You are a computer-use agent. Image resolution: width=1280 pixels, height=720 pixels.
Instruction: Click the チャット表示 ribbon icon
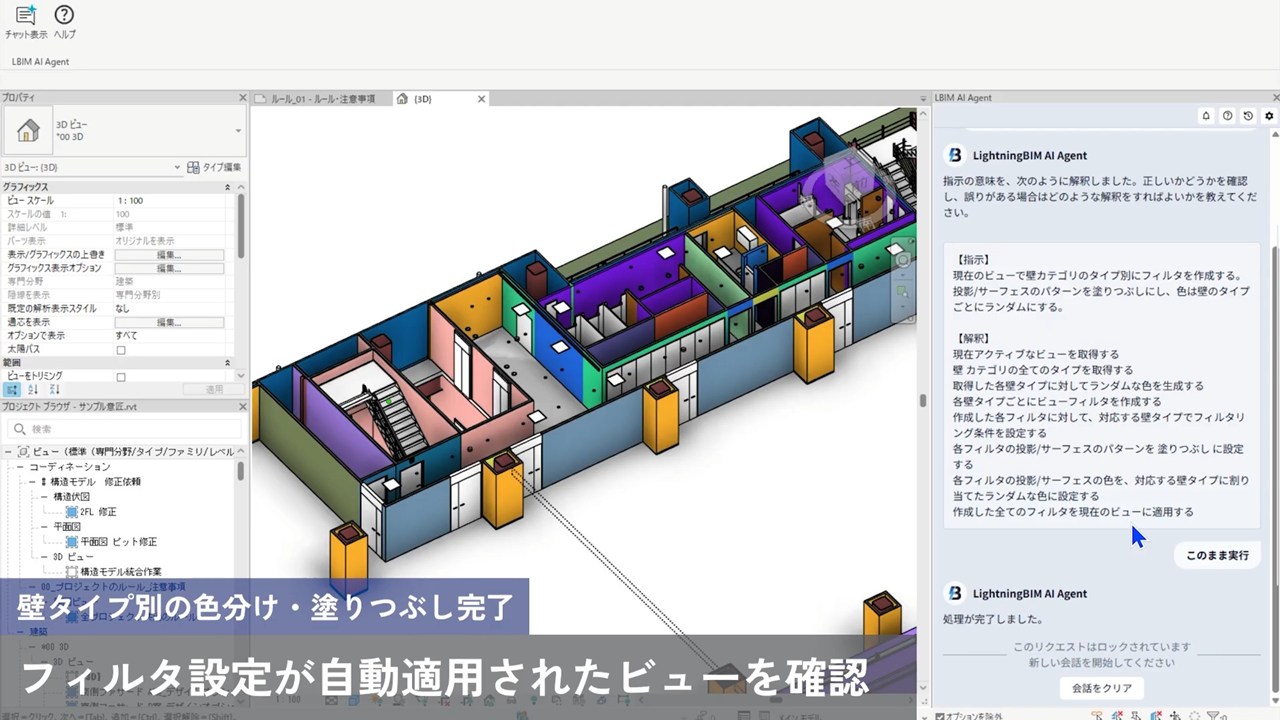tap(26, 17)
